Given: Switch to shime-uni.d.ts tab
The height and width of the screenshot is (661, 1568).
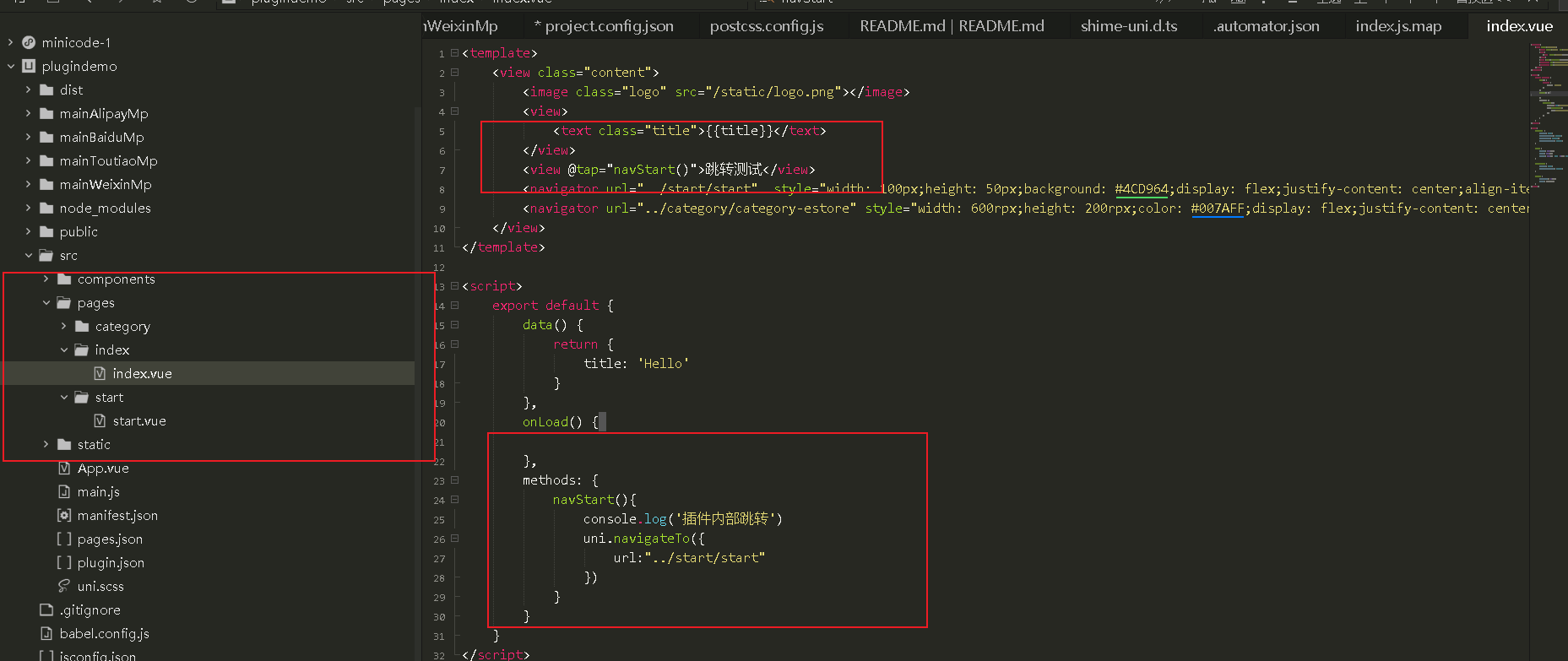Looking at the screenshot, I should click(x=1129, y=26).
